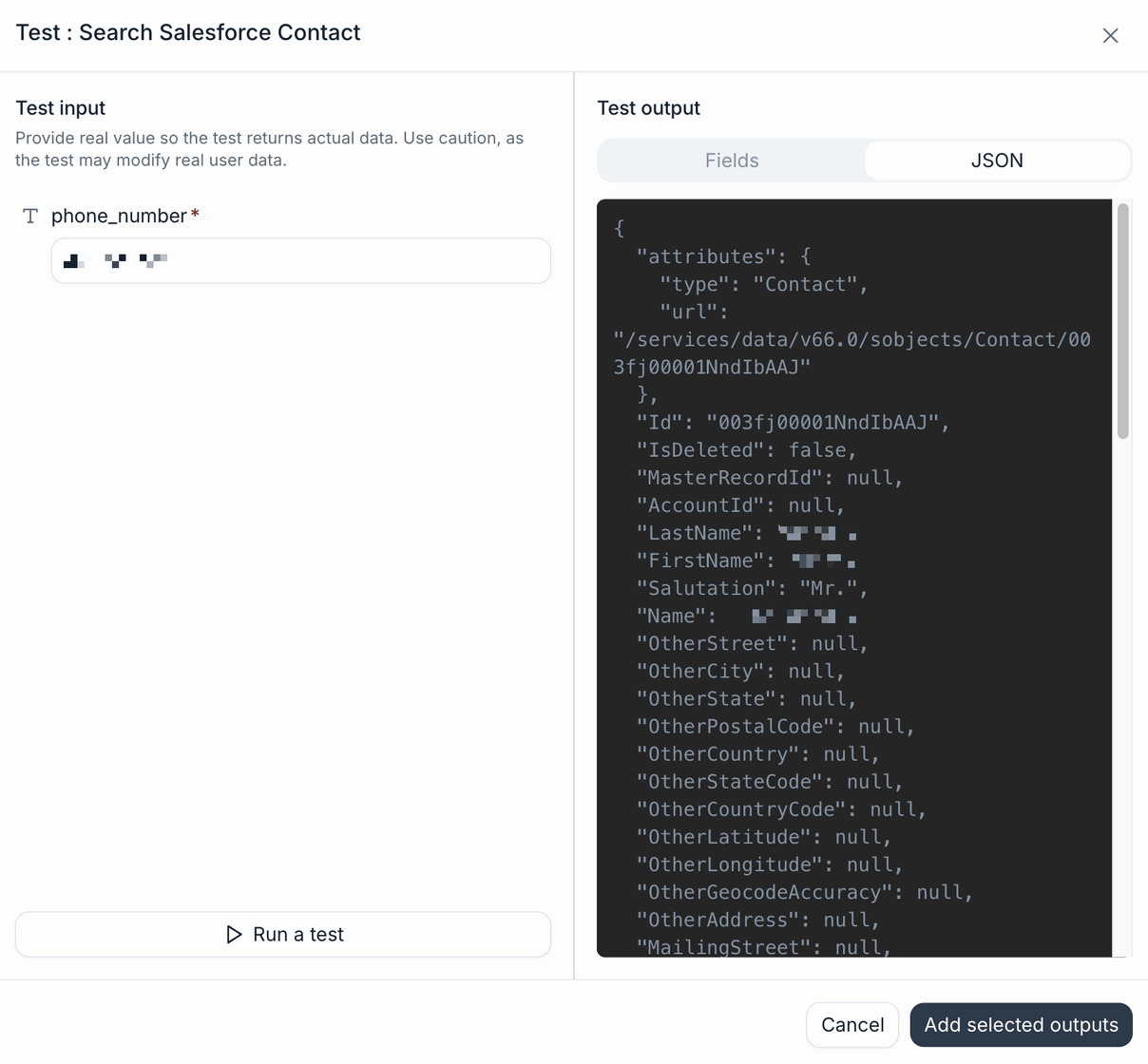
Task: Click the "OtherLongitude": null line
Action: (x=770, y=864)
